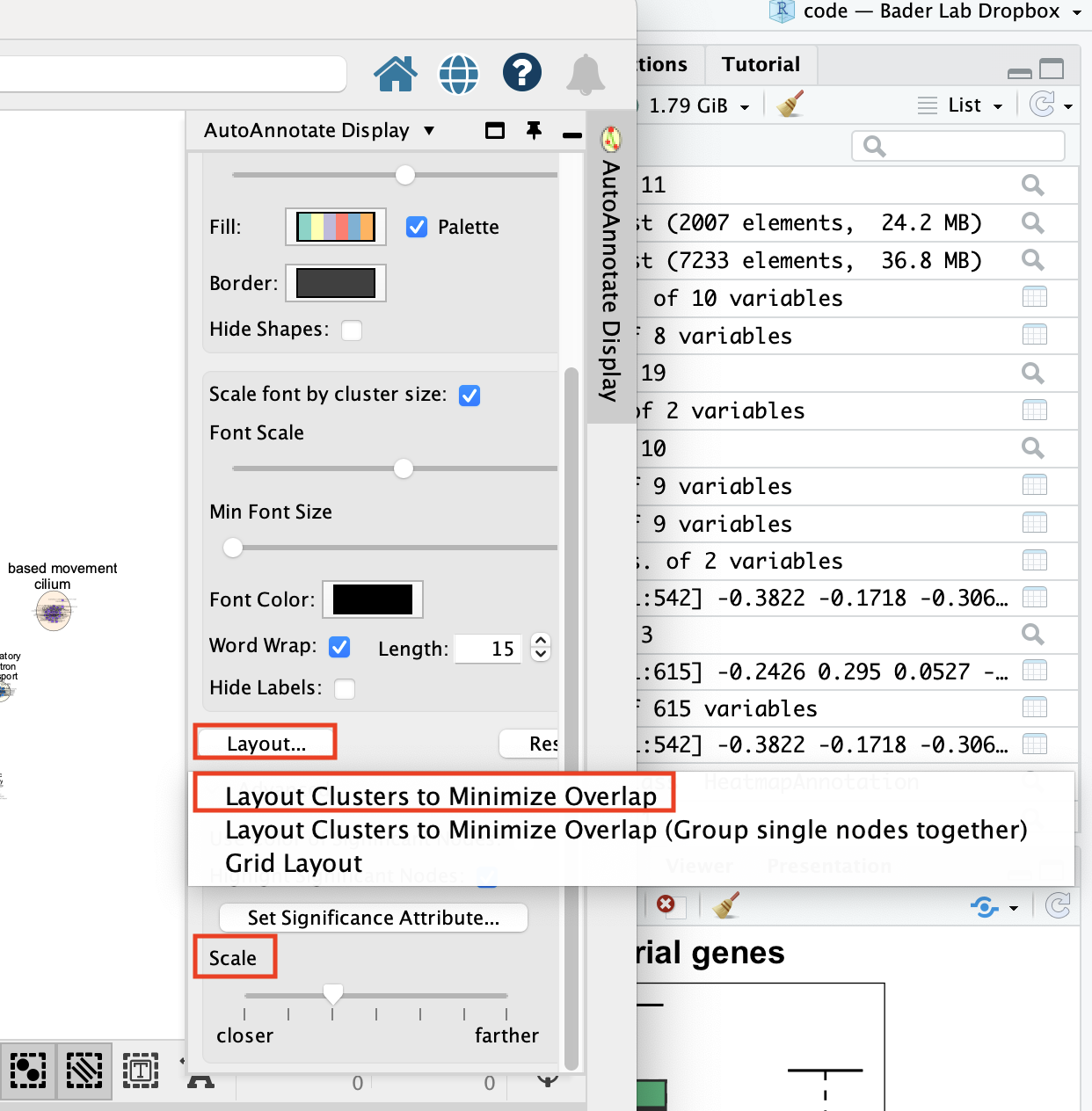This screenshot has height=1111, width=1092.
Task: Expand the 1.79 GiB memory usage menu
Action: click(x=699, y=105)
